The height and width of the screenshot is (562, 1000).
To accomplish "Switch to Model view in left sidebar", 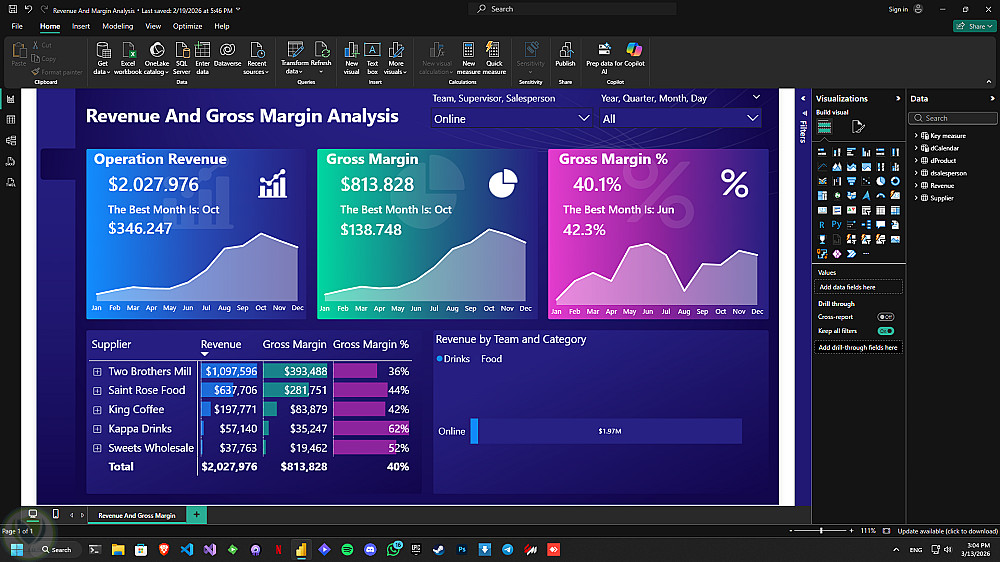I will (11, 140).
